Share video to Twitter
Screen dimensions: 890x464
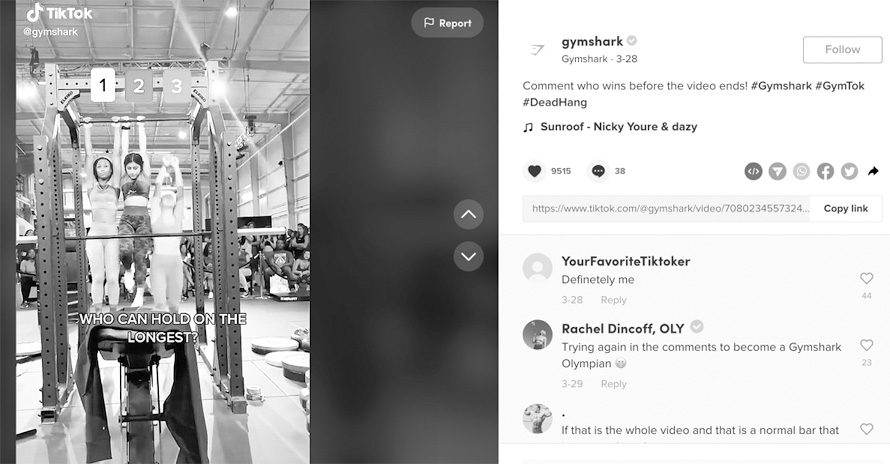pyautogui.click(x=849, y=171)
